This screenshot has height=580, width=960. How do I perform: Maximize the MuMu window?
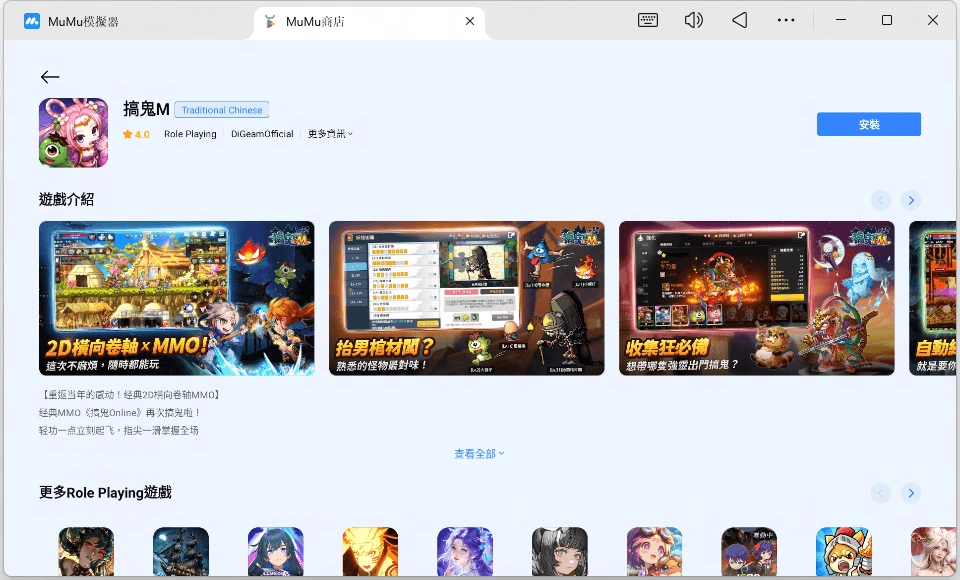(887, 20)
